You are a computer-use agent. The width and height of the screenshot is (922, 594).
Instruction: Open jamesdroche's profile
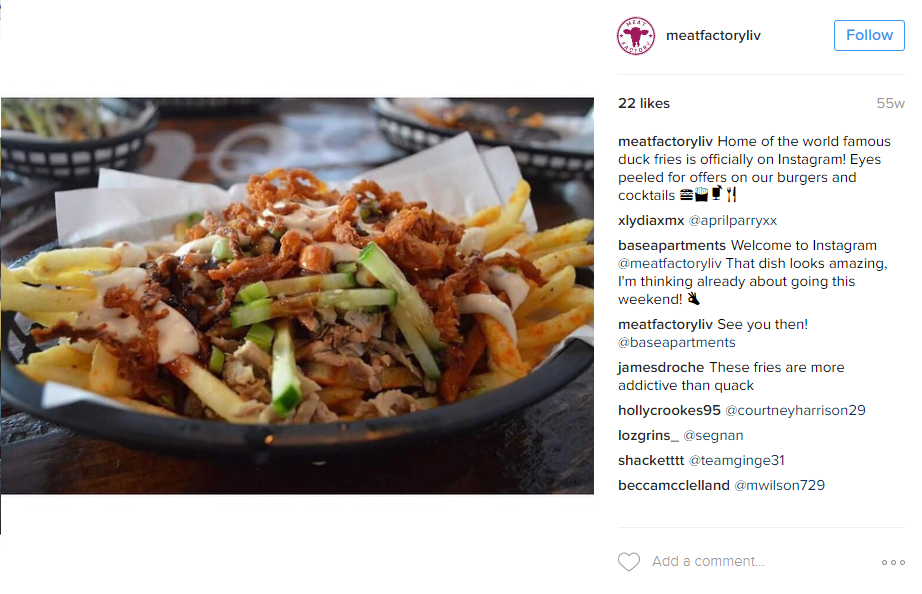(x=660, y=368)
